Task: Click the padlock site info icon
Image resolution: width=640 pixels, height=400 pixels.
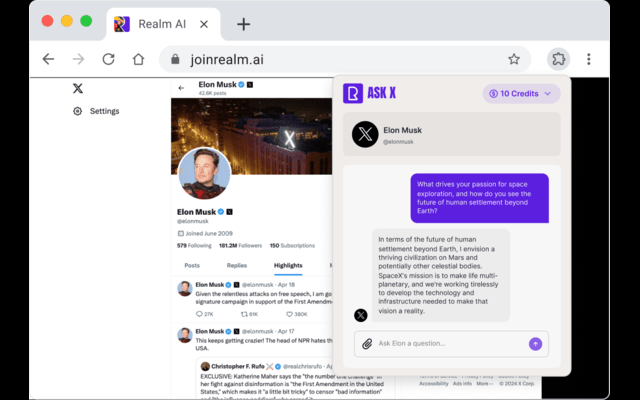Action: [175, 59]
